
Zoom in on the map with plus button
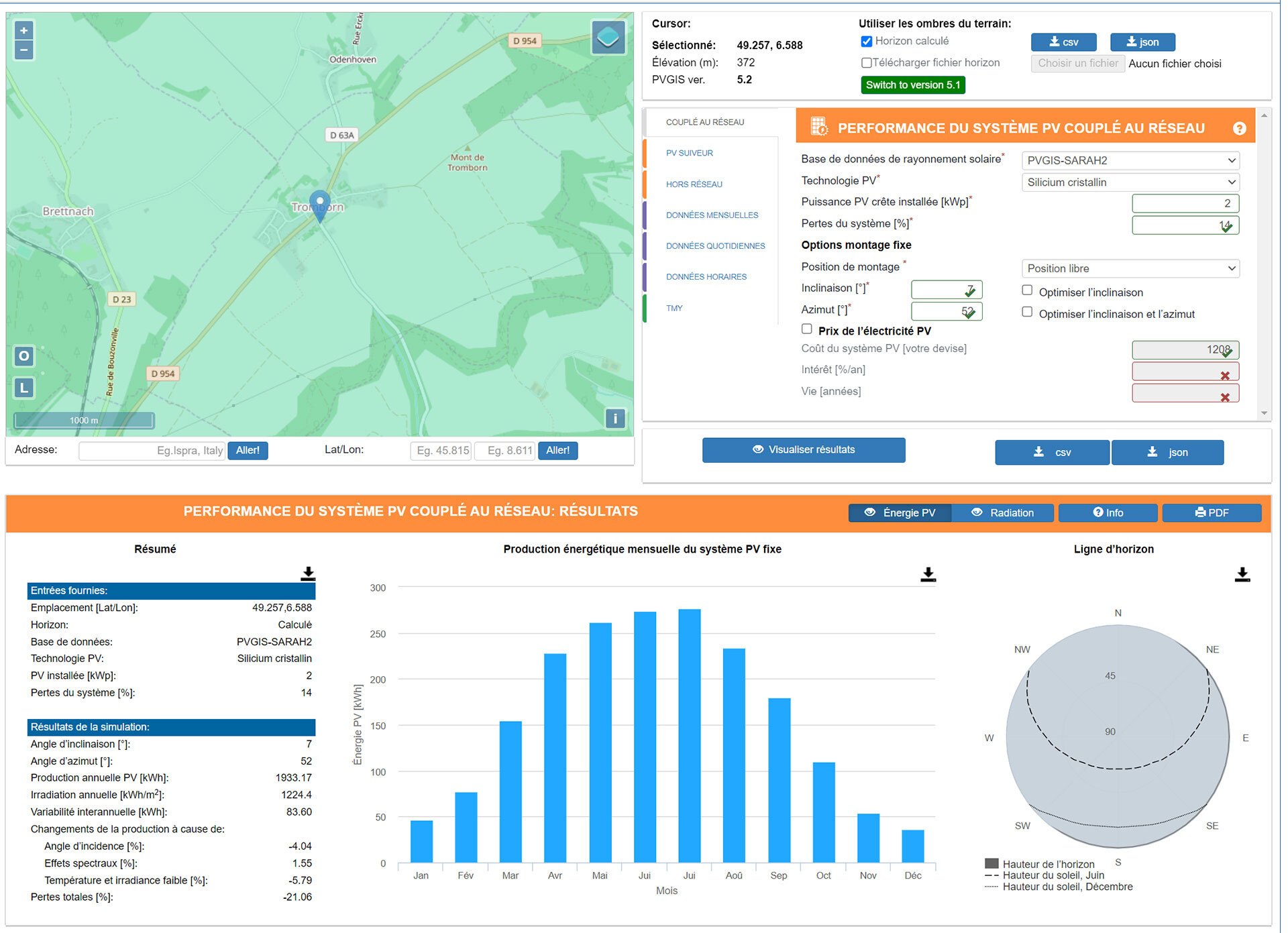(x=23, y=30)
